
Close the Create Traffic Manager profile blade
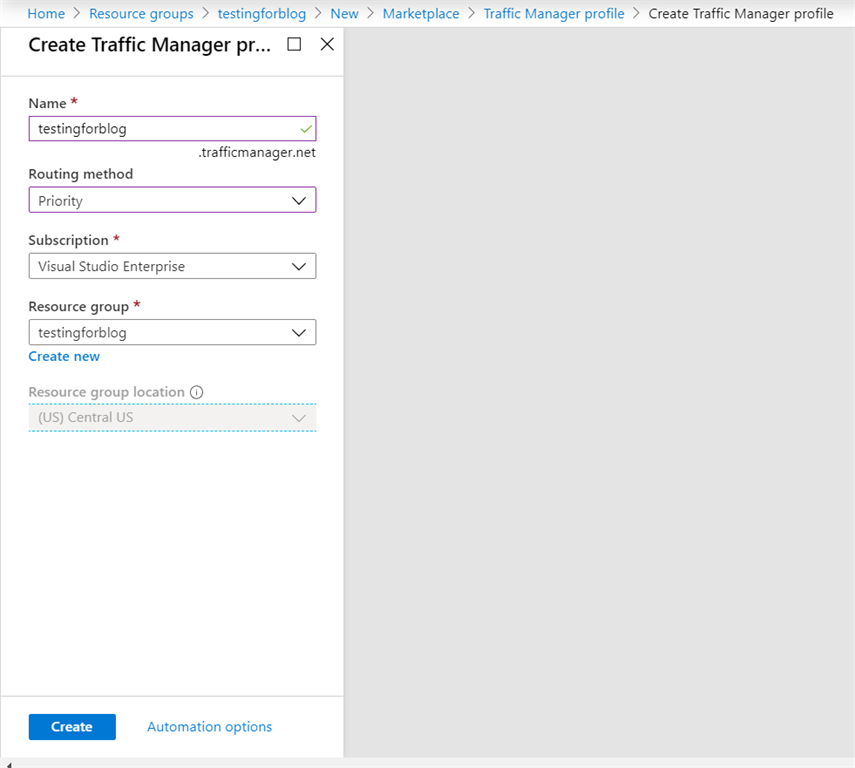tap(327, 44)
